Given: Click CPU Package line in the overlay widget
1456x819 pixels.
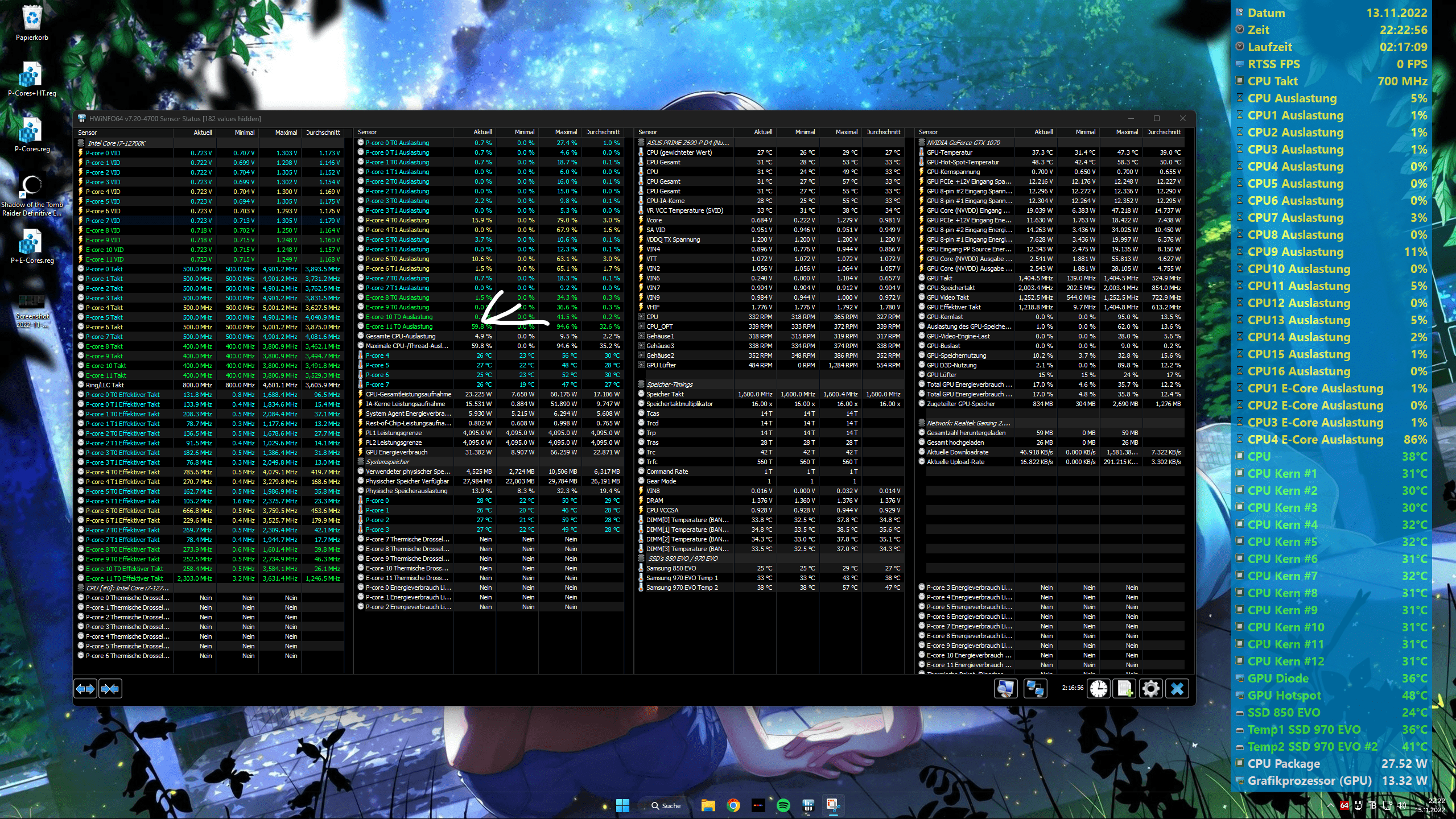Looking at the screenshot, I should coord(1331,764).
